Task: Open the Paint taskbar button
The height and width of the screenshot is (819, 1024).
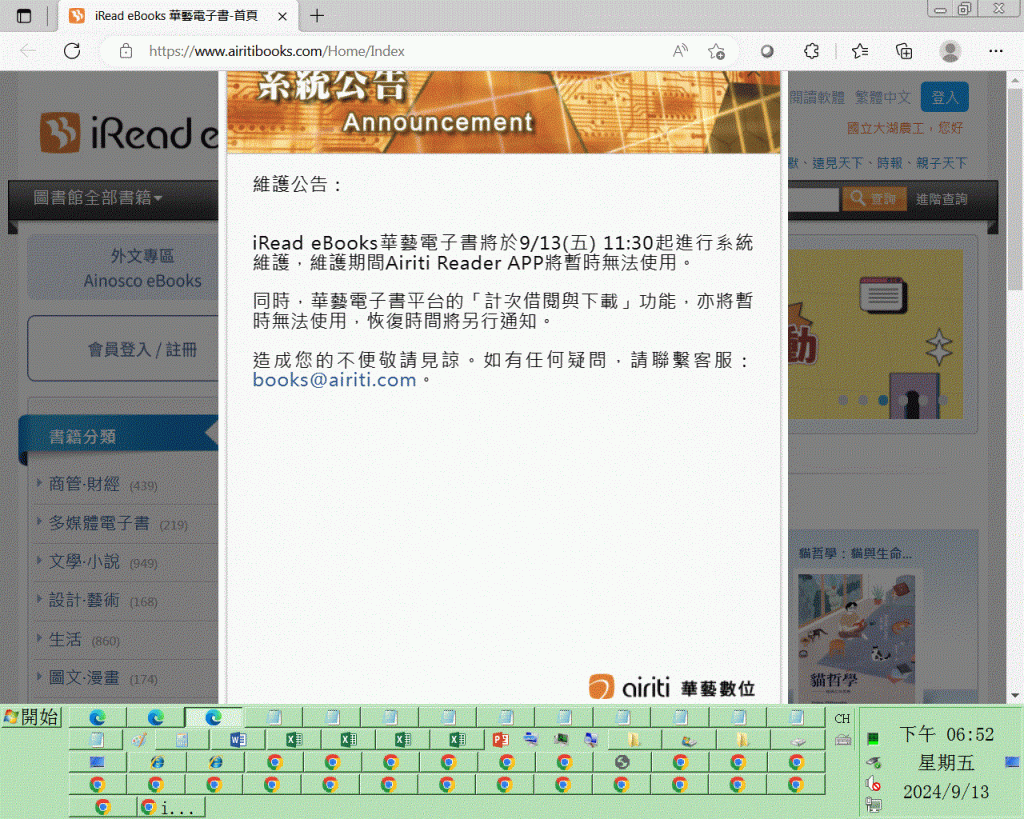Action: 139,739
